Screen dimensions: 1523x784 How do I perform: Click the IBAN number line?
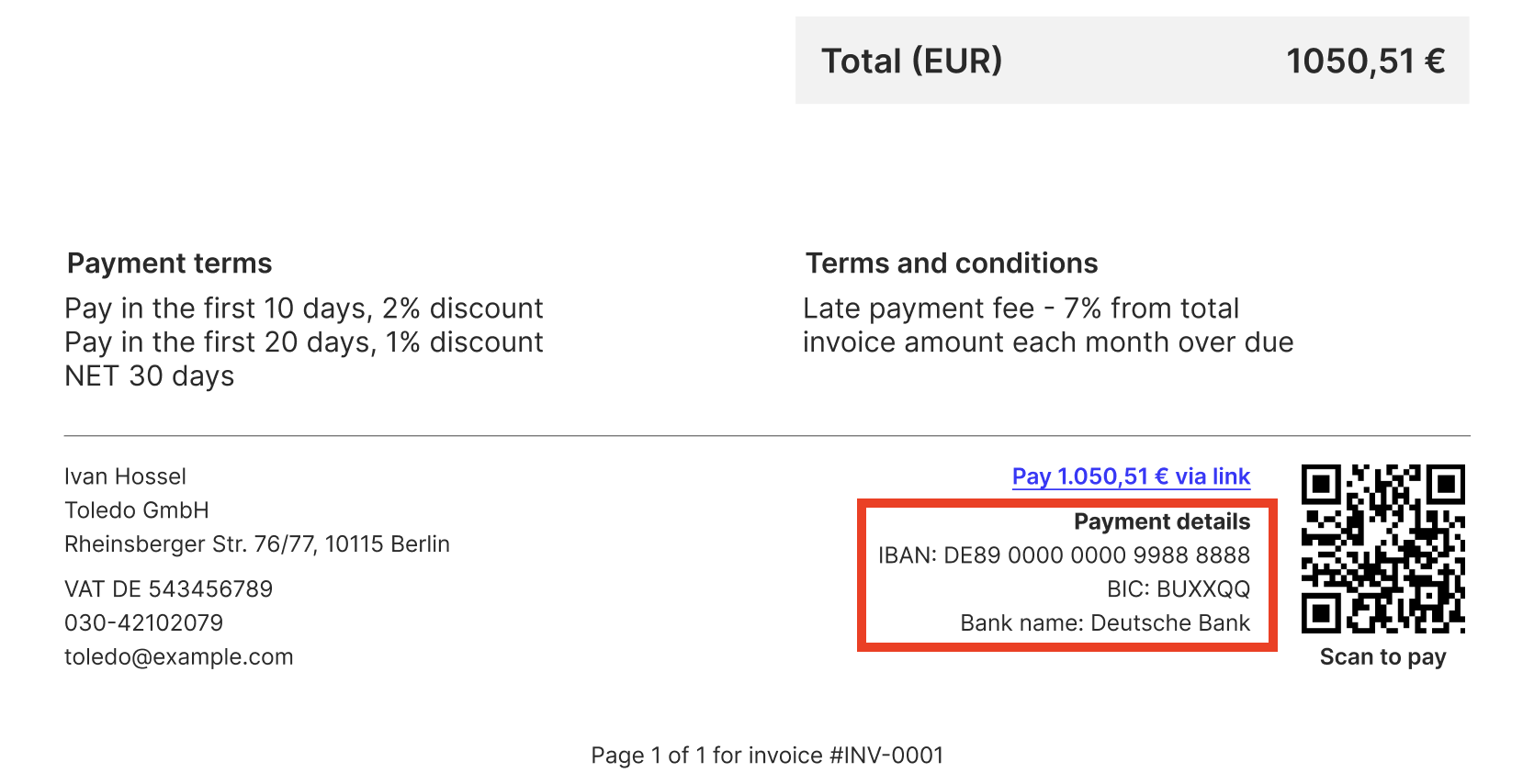click(1064, 555)
